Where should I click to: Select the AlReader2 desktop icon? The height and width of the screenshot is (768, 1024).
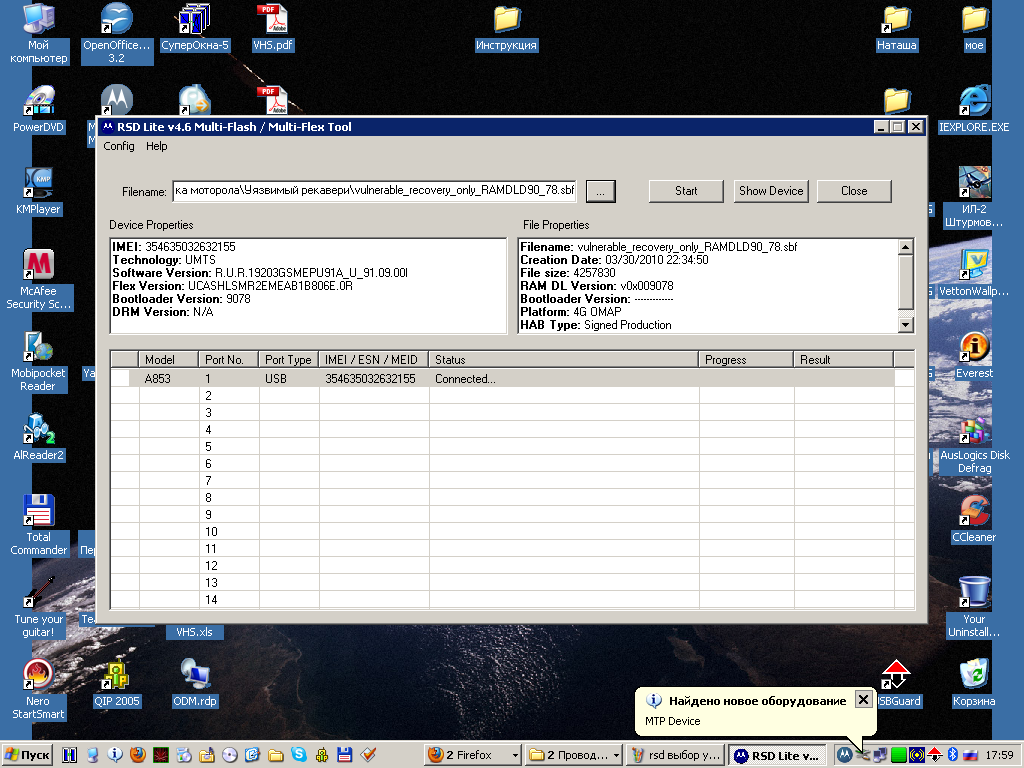coord(39,438)
